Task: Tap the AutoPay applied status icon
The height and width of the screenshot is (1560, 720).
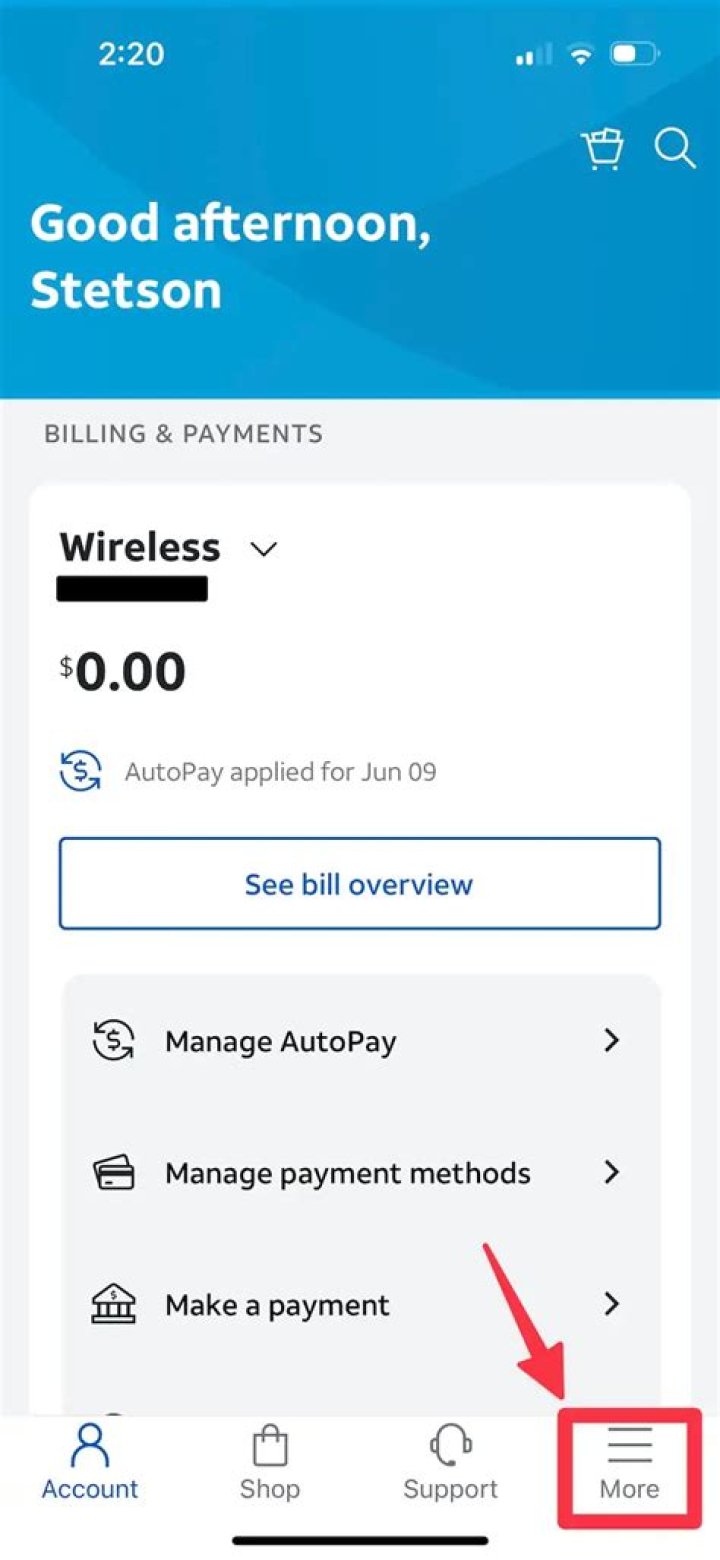Action: tap(80, 772)
